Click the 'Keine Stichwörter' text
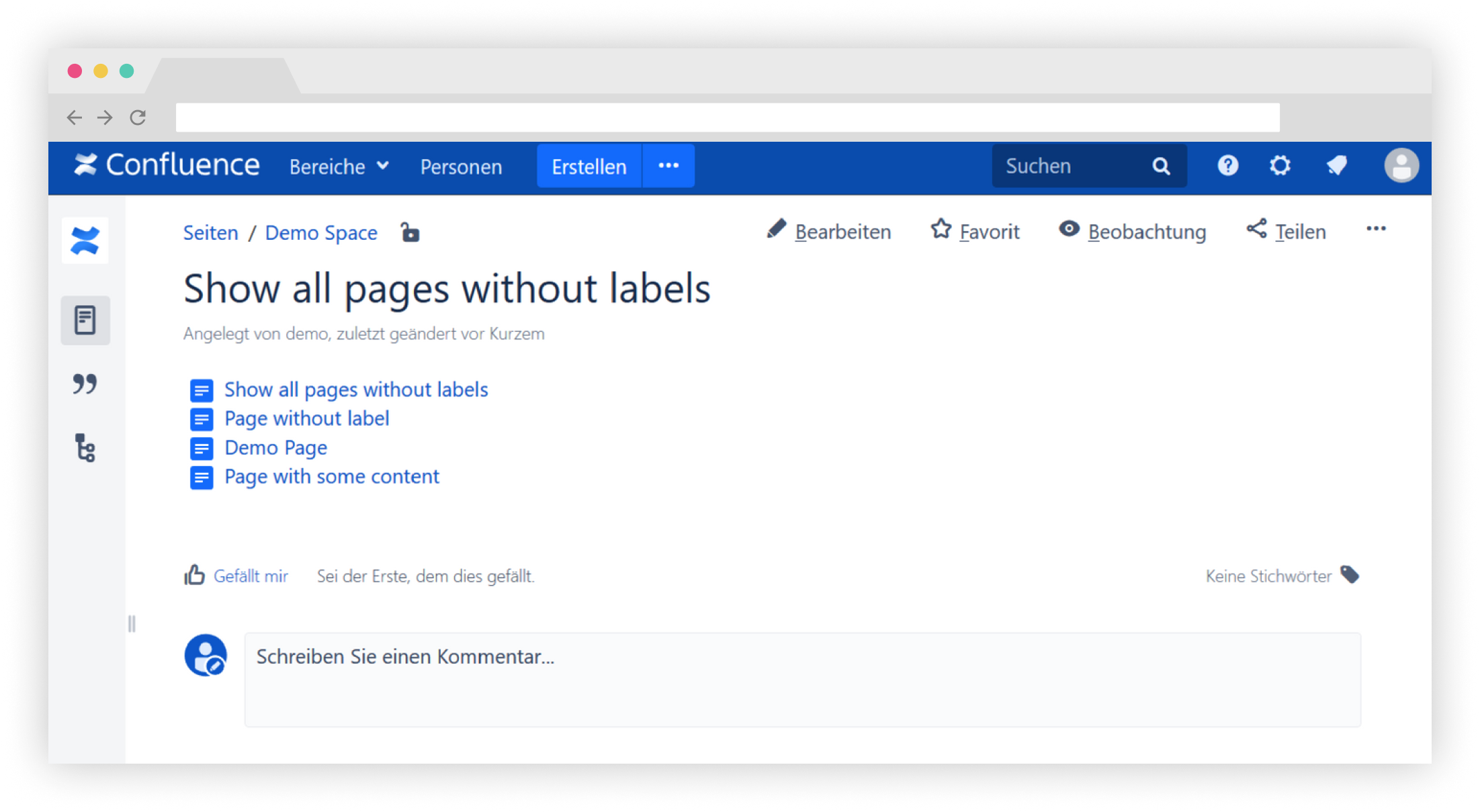Viewport: 1480px width, 812px height. point(1268,576)
